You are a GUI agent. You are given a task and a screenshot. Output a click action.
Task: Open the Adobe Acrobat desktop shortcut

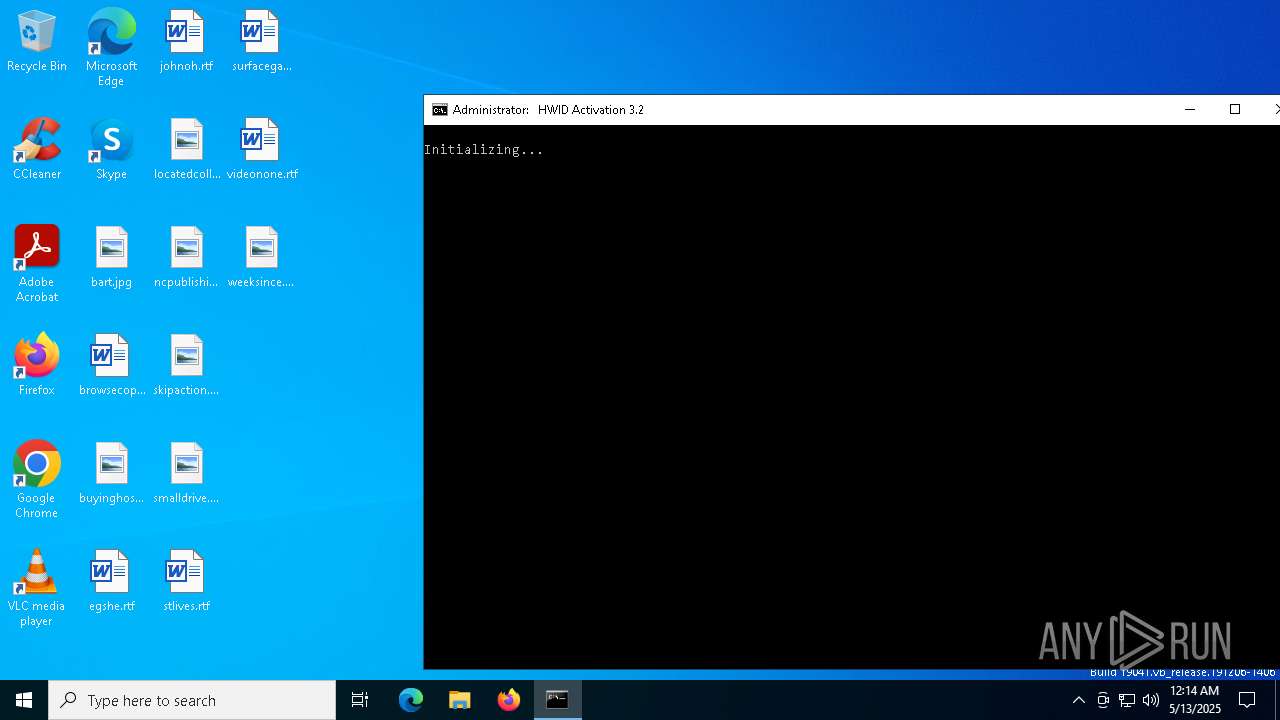tap(36, 264)
